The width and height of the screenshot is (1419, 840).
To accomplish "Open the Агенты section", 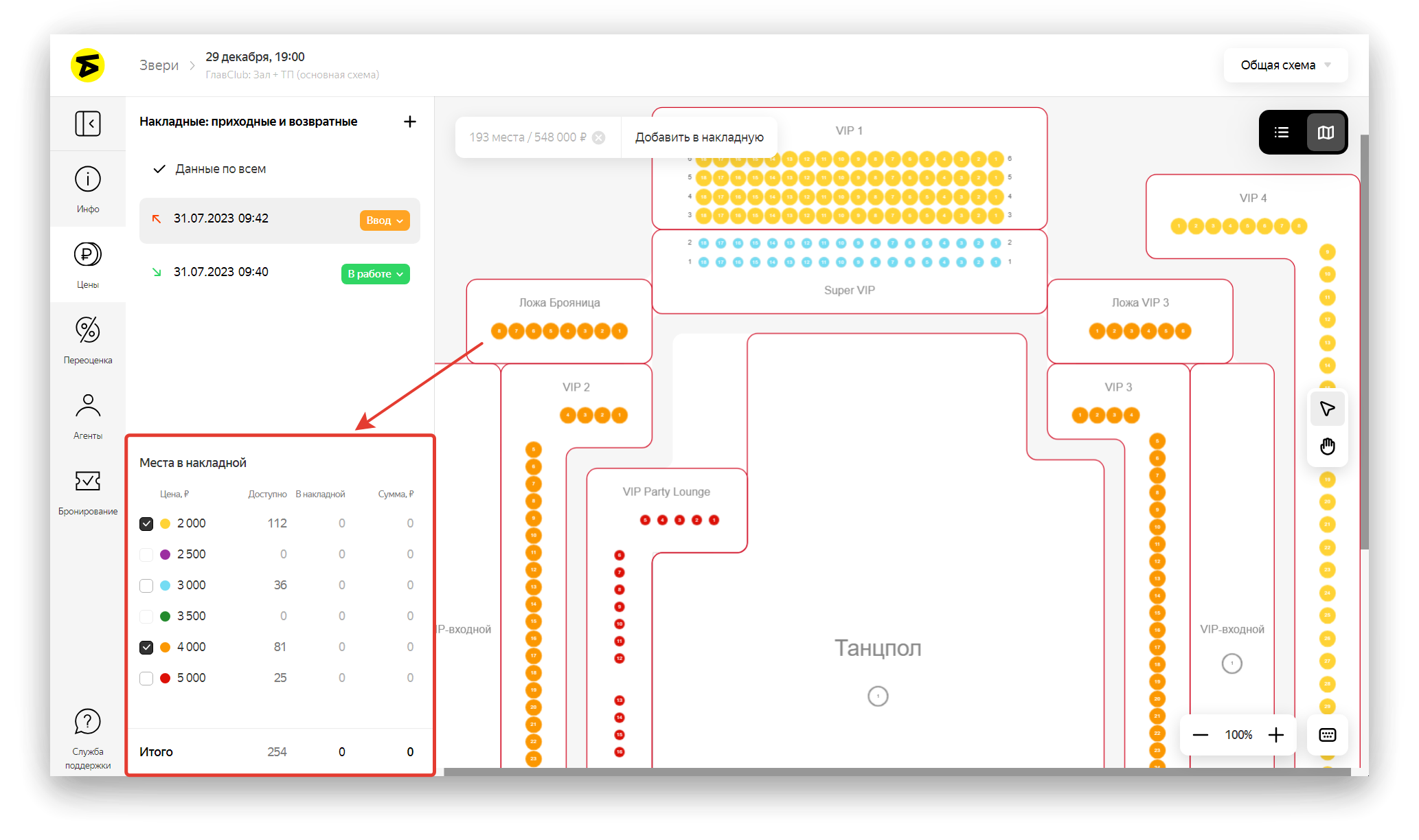I will pyautogui.click(x=88, y=416).
